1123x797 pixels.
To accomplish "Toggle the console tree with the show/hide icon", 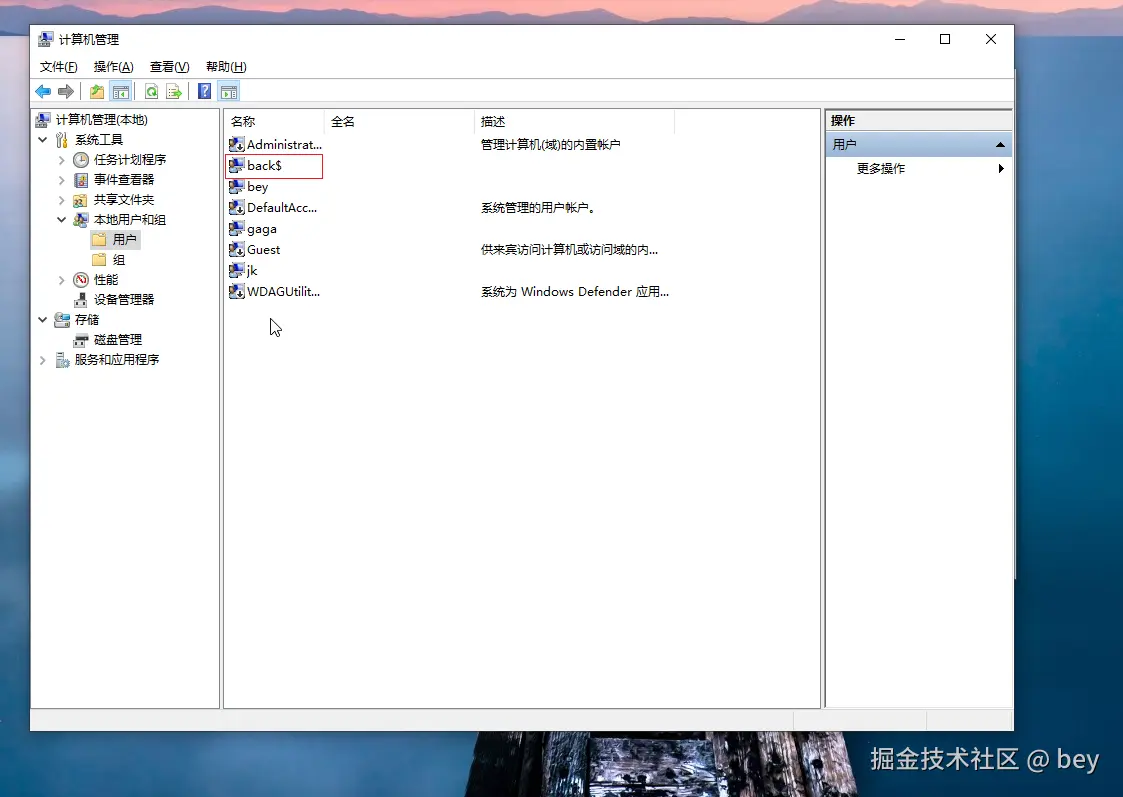I will pyautogui.click(x=121, y=91).
